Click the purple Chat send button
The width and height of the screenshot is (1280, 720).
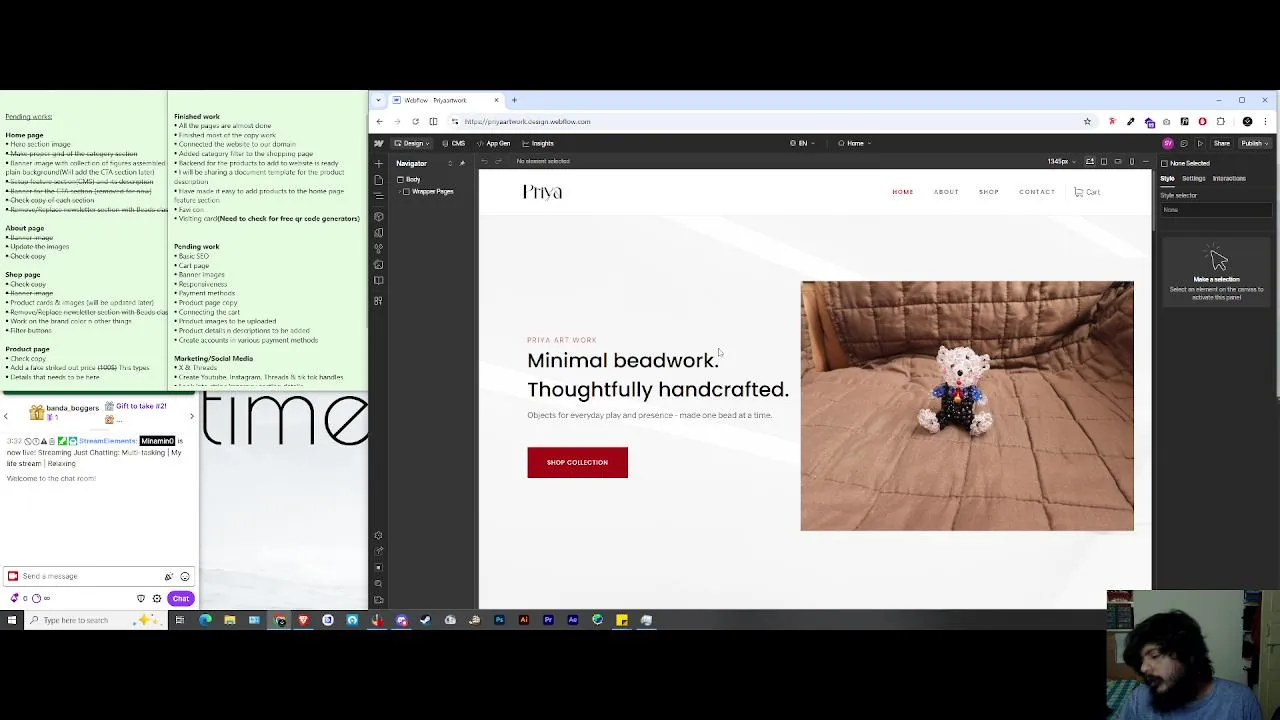coord(181,598)
